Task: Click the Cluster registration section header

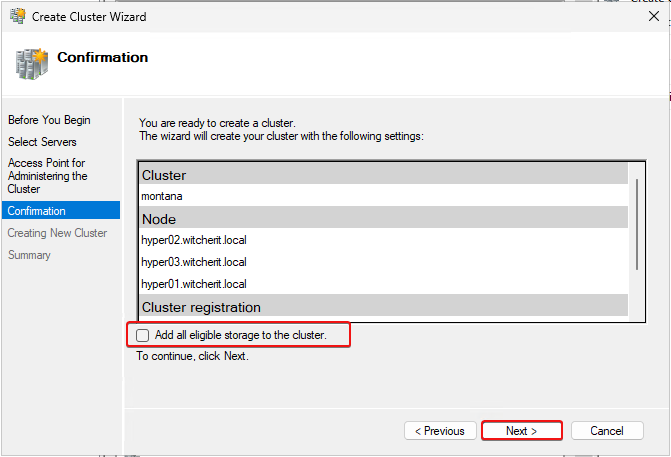Action: (x=201, y=307)
